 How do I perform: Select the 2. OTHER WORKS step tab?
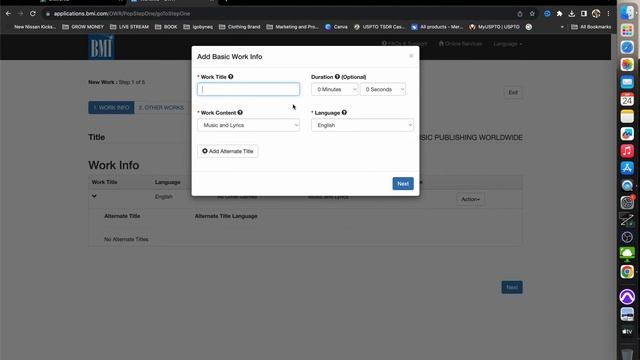click(x=161, y=108)
